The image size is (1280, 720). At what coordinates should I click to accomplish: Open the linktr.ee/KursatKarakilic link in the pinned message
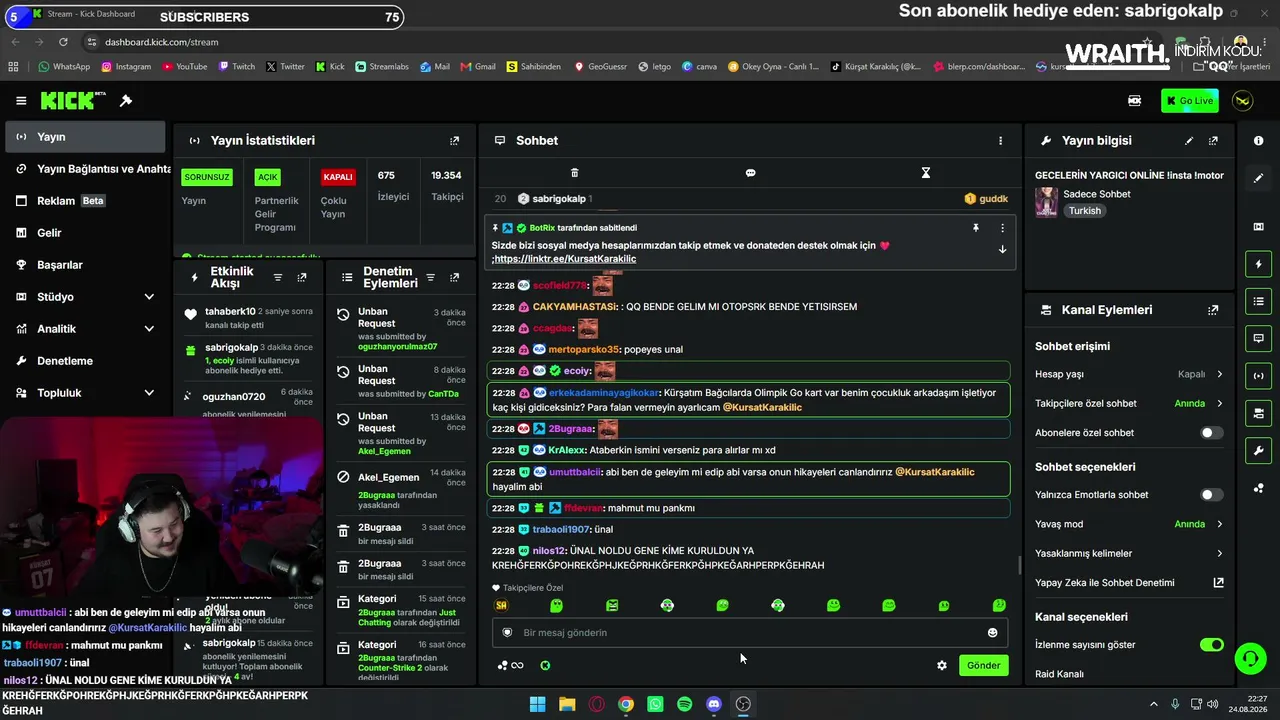(x=565, y=259)
